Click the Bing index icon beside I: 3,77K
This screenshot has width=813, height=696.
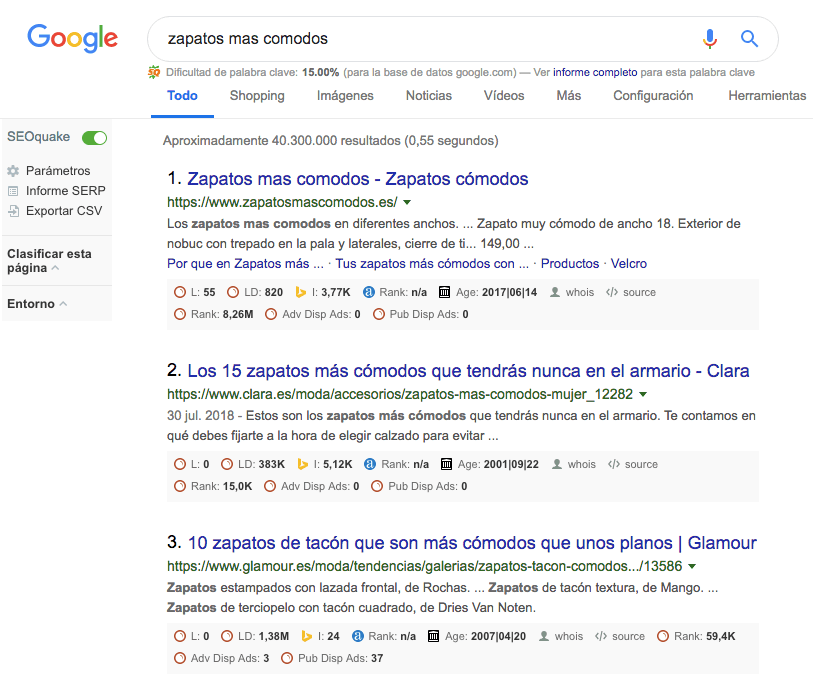pos(301,292)
